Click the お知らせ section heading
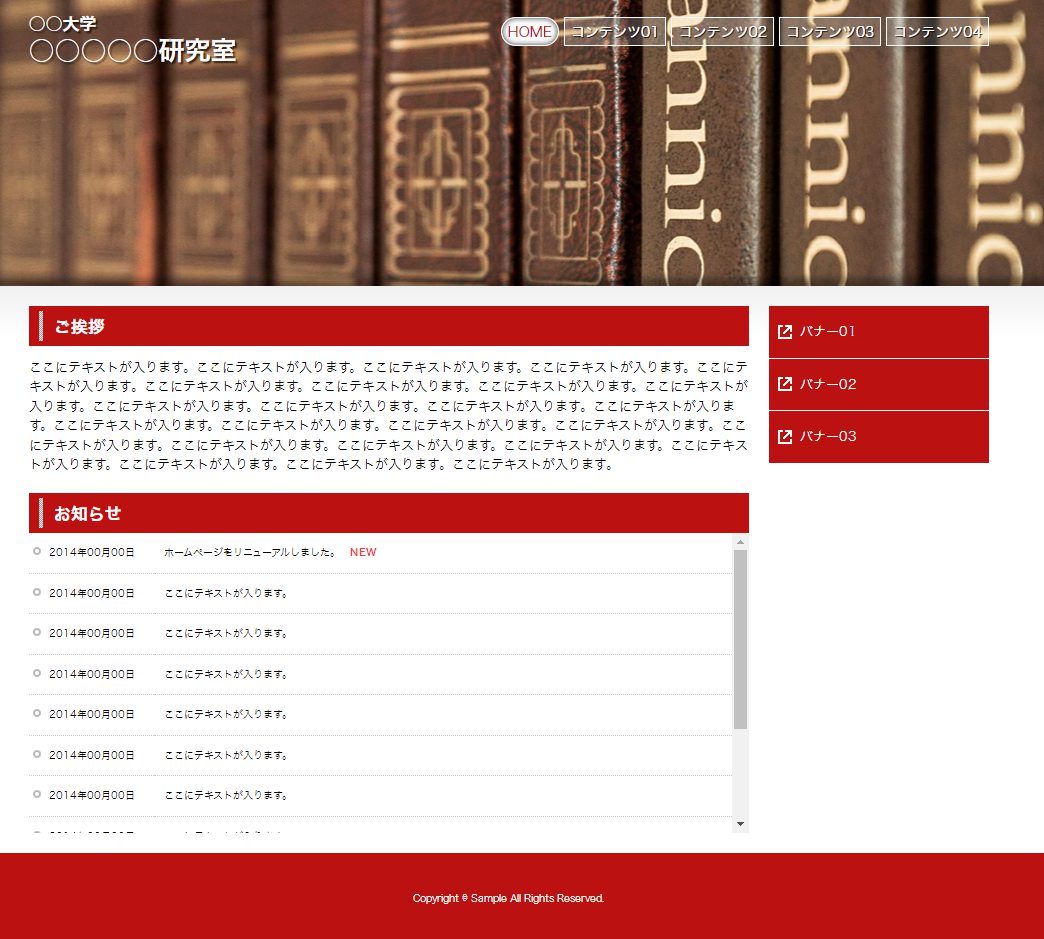Viewport: 1044px width, 939px height. tap(88, 513)
